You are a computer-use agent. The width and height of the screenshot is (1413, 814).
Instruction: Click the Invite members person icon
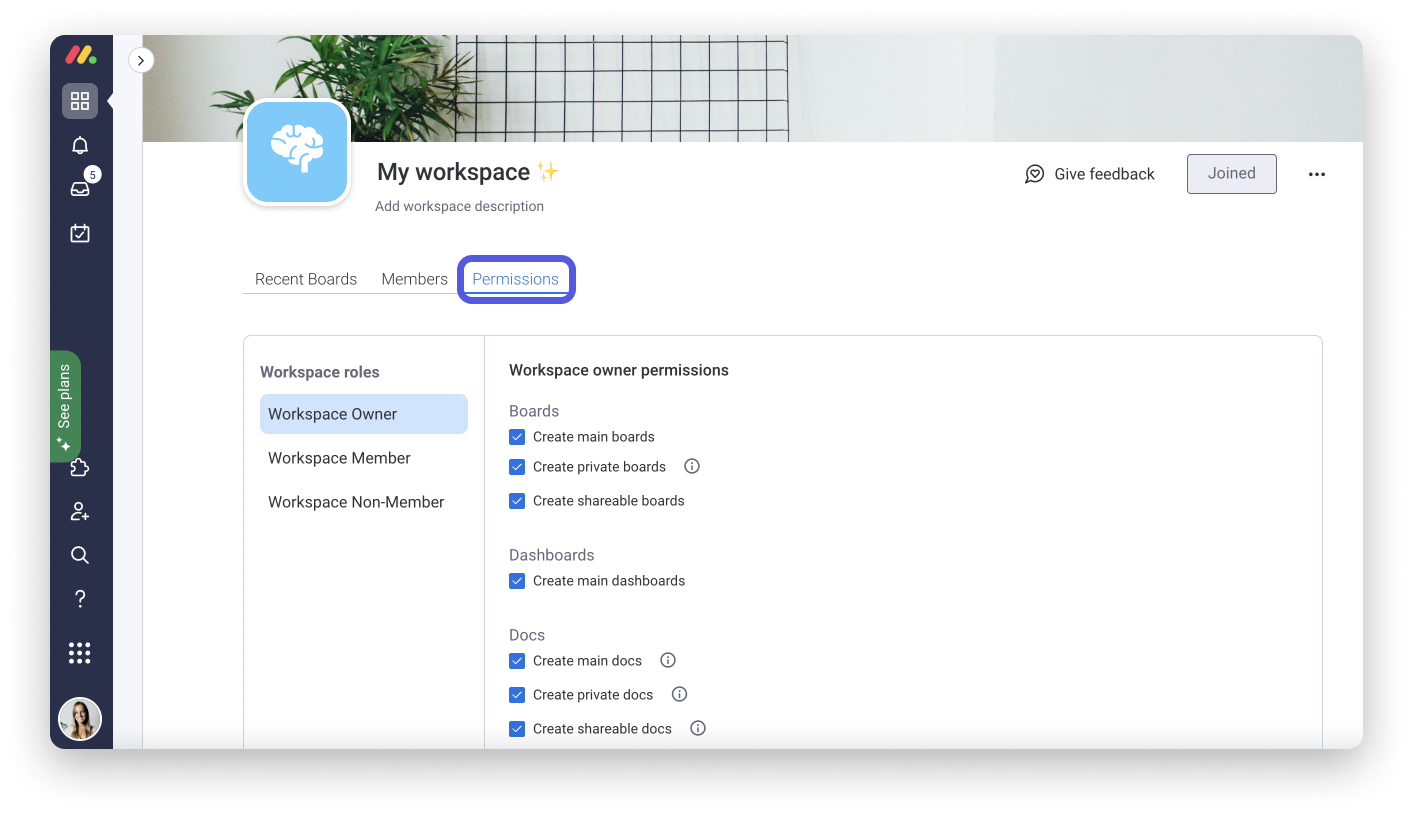point(79,511)
